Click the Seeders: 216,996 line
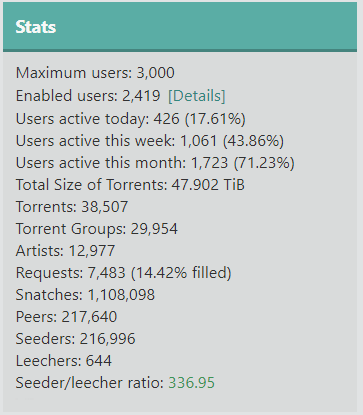This screenshot has height=415, width=363. (75, 339)
